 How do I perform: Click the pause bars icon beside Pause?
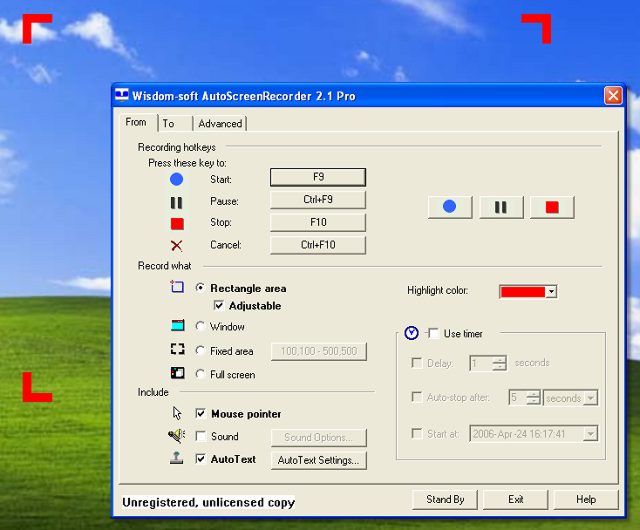click(x=176, y=203)
